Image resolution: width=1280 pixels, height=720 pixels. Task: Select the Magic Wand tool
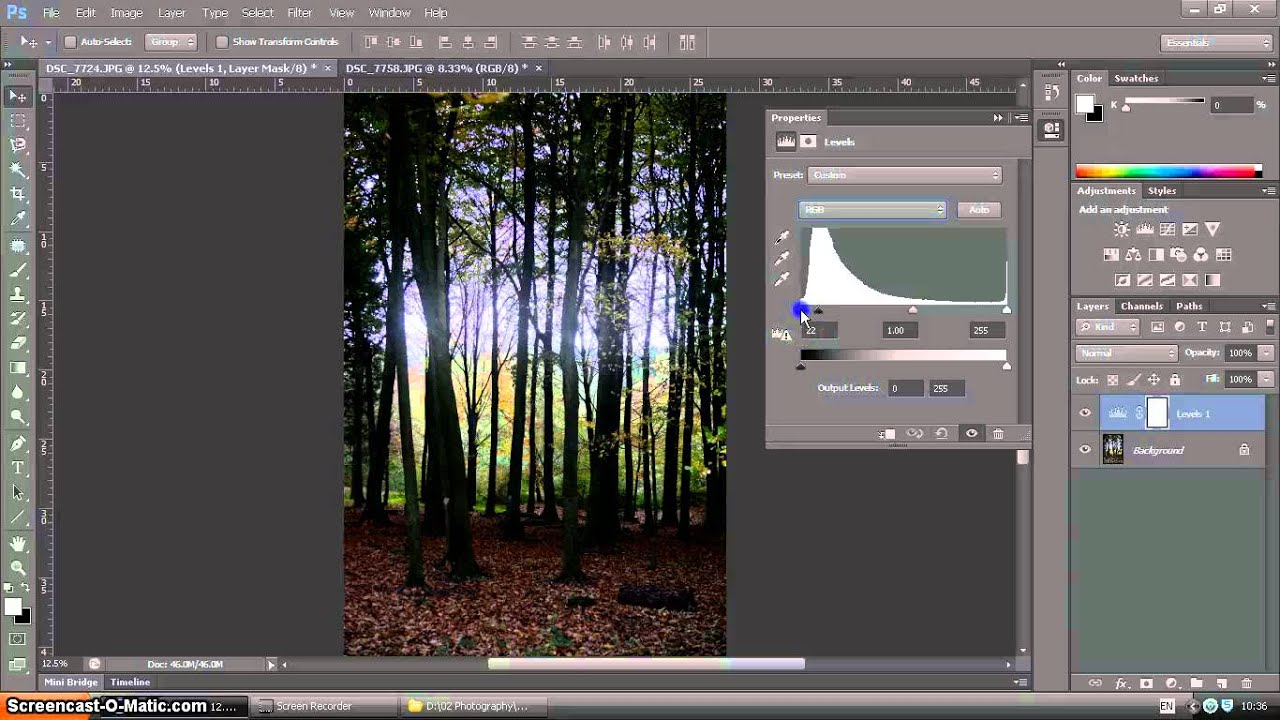click(x=18, y=170)
